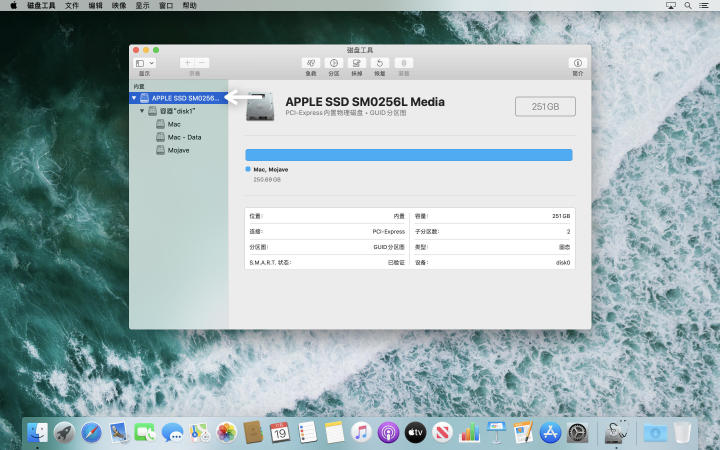Open Photos from the Dock

pyautogui.click(x=226, y=433)
